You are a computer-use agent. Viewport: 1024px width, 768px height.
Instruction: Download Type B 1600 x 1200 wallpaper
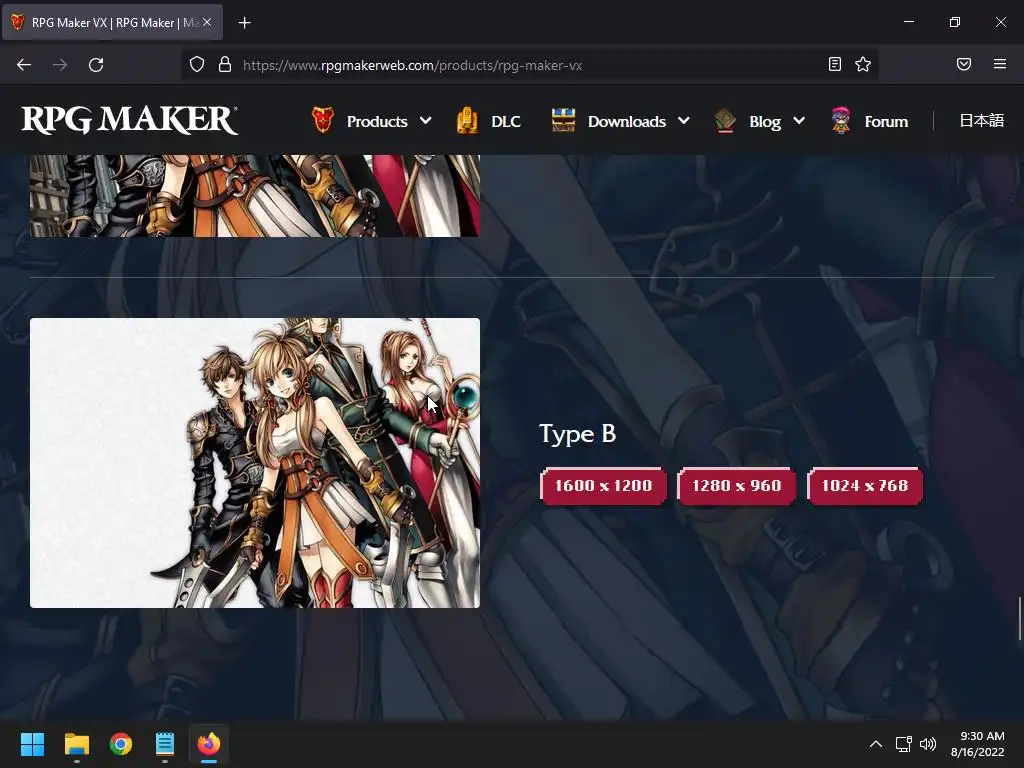coord(603,486)
